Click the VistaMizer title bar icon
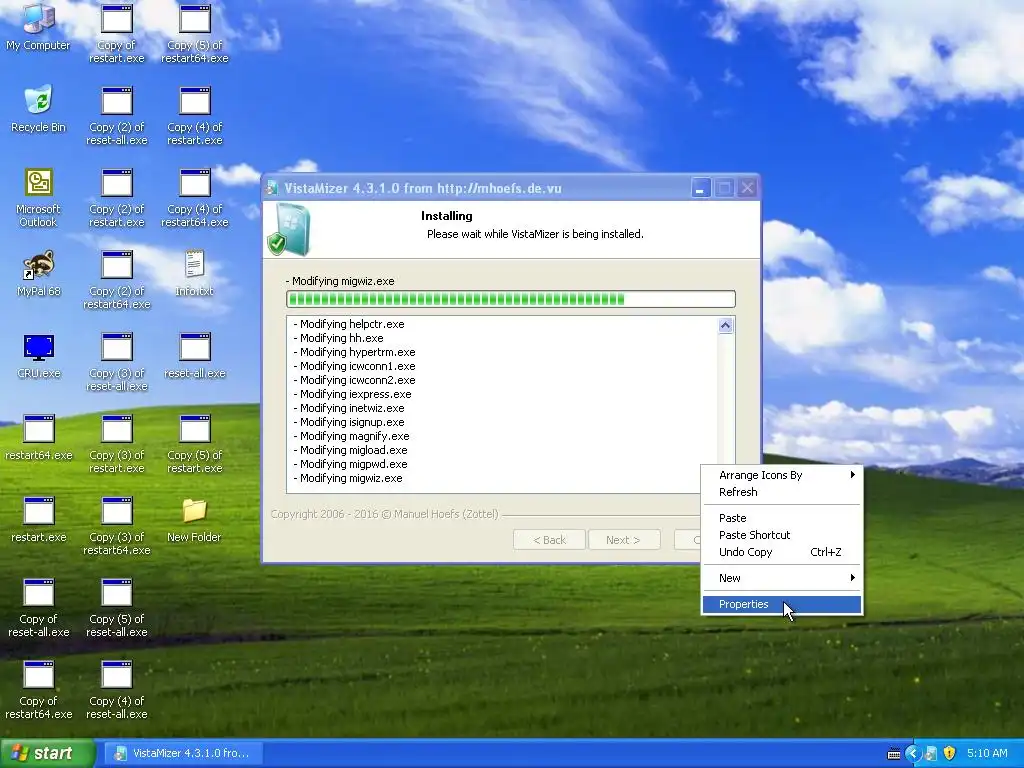 272,189
